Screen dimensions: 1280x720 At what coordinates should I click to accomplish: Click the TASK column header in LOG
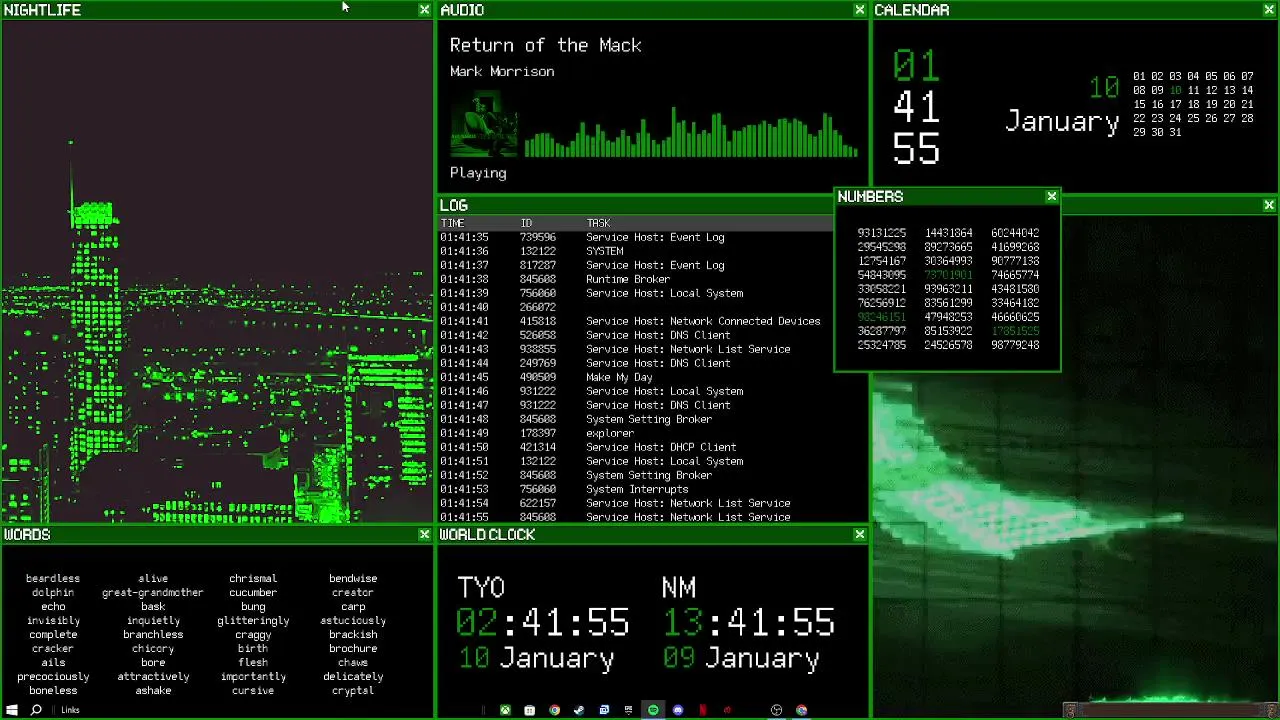click(x=598, y=223)
